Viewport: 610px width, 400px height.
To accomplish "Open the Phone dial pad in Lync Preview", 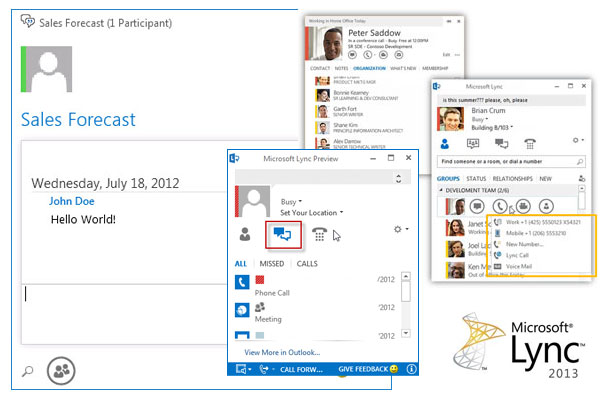I will 319,234.
